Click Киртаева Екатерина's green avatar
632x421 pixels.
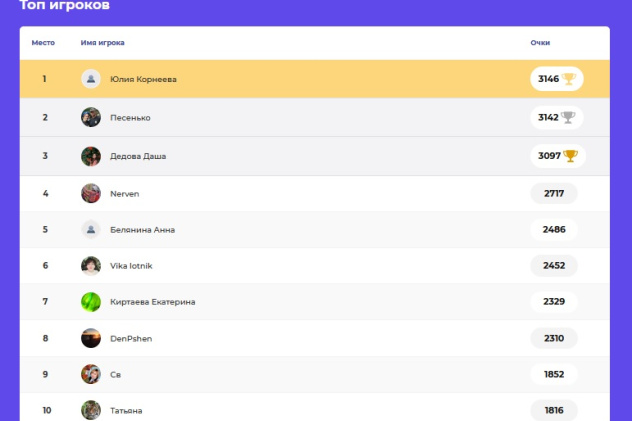pos(91,302)
